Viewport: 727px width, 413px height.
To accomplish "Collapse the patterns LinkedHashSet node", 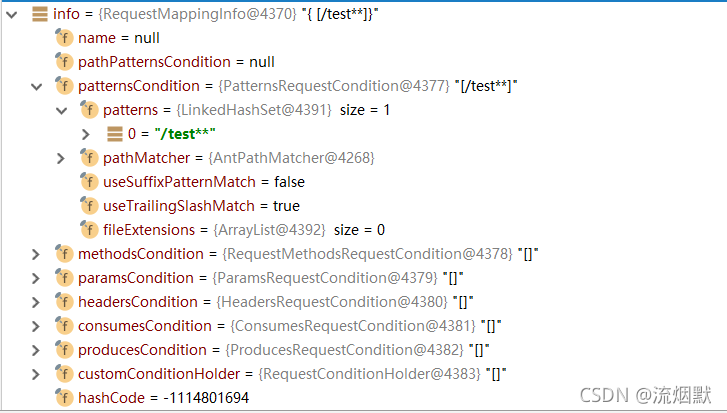I will click(61, 110).
